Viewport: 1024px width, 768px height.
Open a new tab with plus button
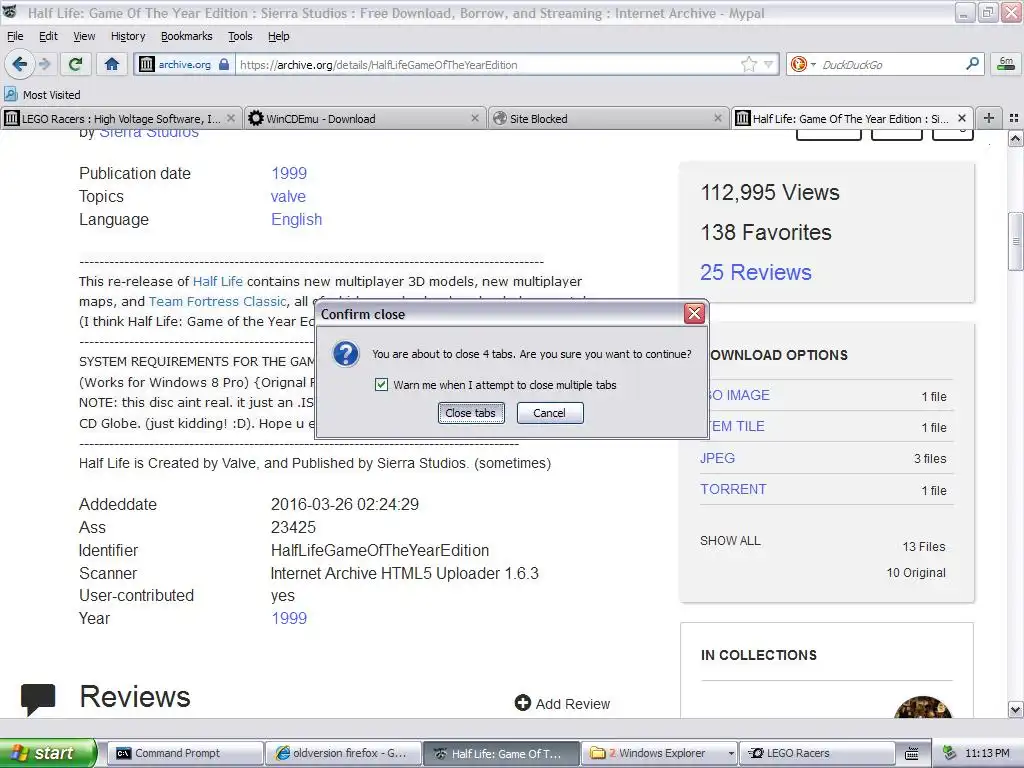pos(989,118)
